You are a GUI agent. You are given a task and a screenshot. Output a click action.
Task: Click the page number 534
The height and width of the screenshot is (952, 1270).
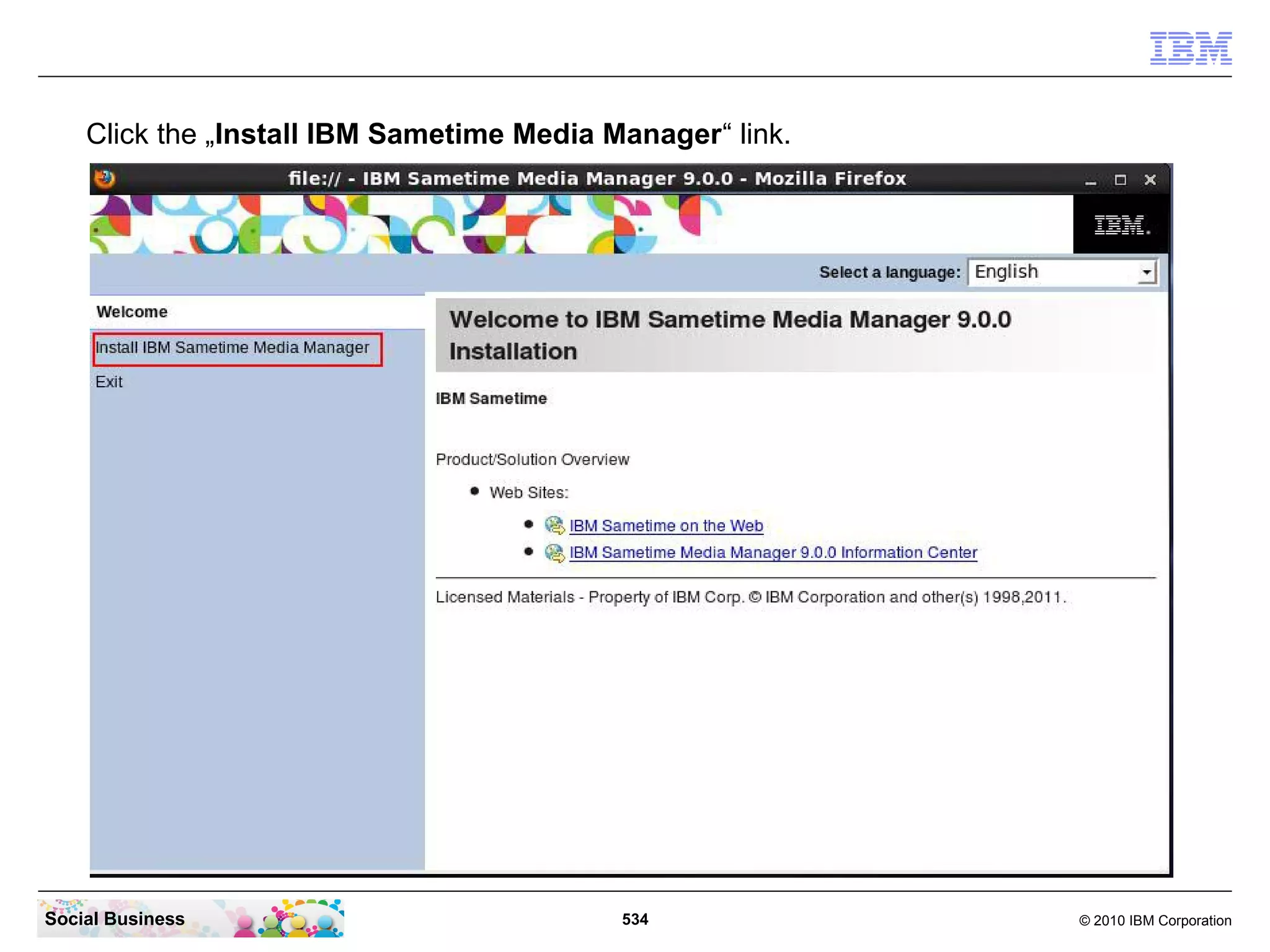(635, 919)
